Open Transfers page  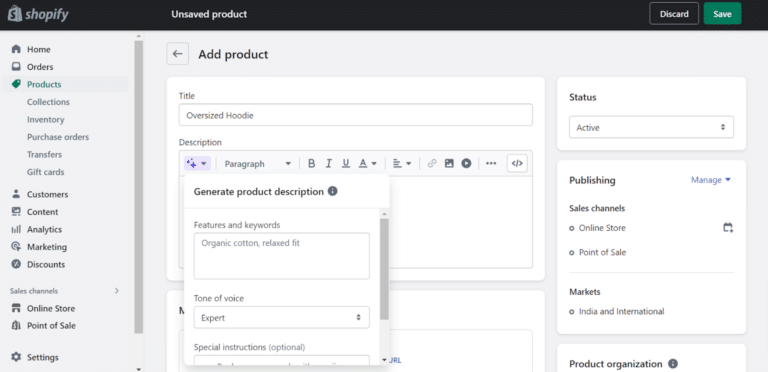[45, 155]
